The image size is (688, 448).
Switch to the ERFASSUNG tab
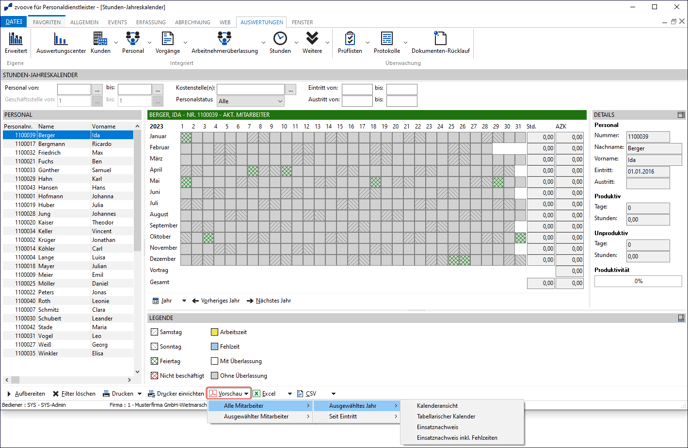(x=150, y=22)
